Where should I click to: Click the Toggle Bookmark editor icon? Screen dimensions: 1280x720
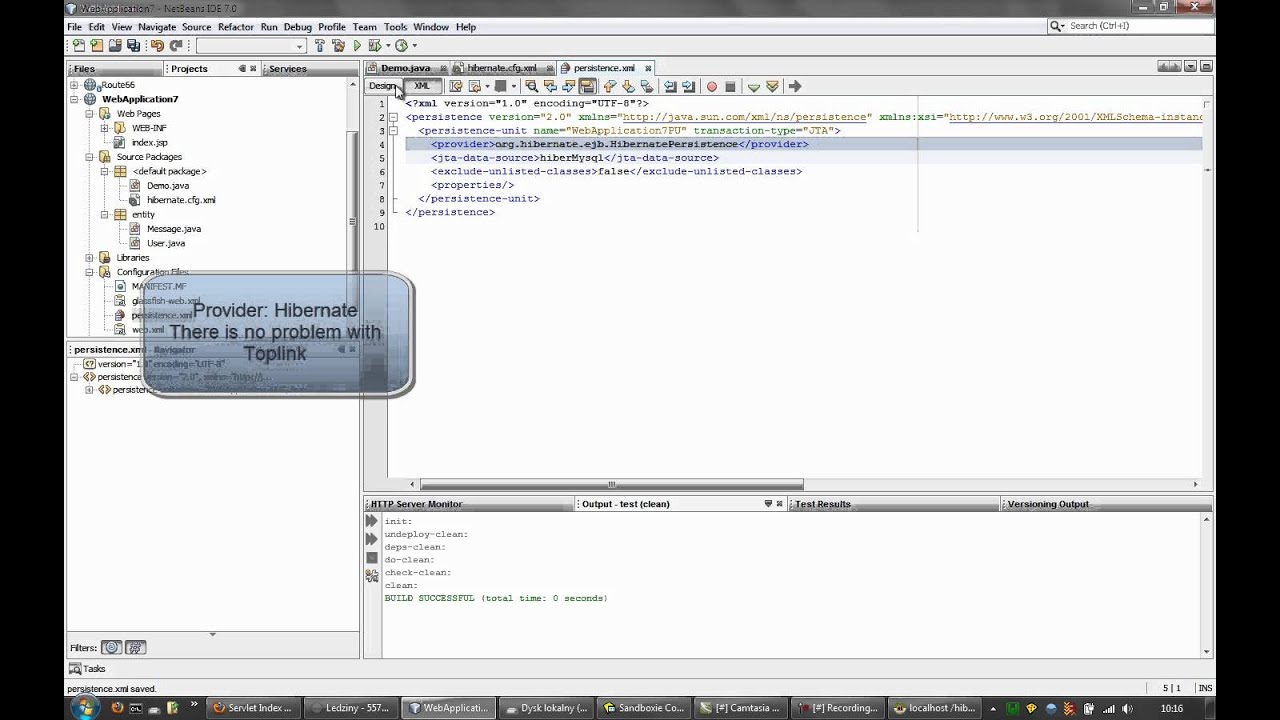pyautogui.click(x=647, y=86)
